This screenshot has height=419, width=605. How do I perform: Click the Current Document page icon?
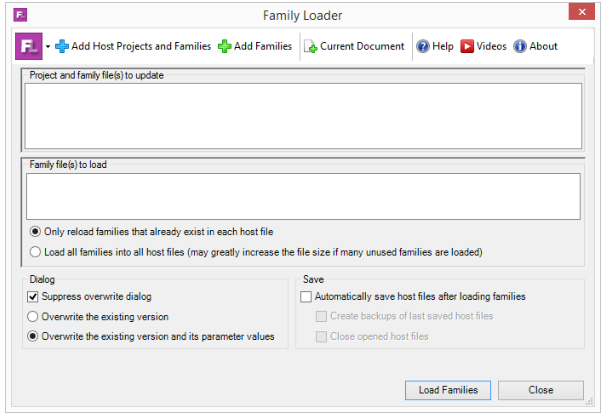click(311, 47)
